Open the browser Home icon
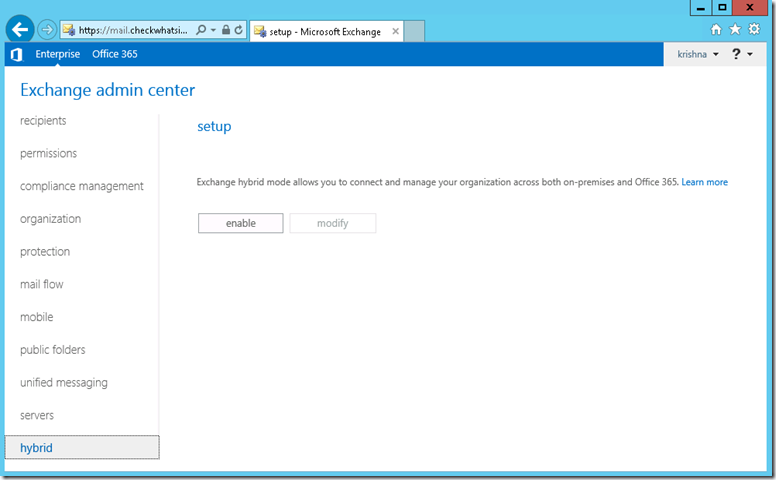Viewport: 776px width, 480px height. click(716, 29)
